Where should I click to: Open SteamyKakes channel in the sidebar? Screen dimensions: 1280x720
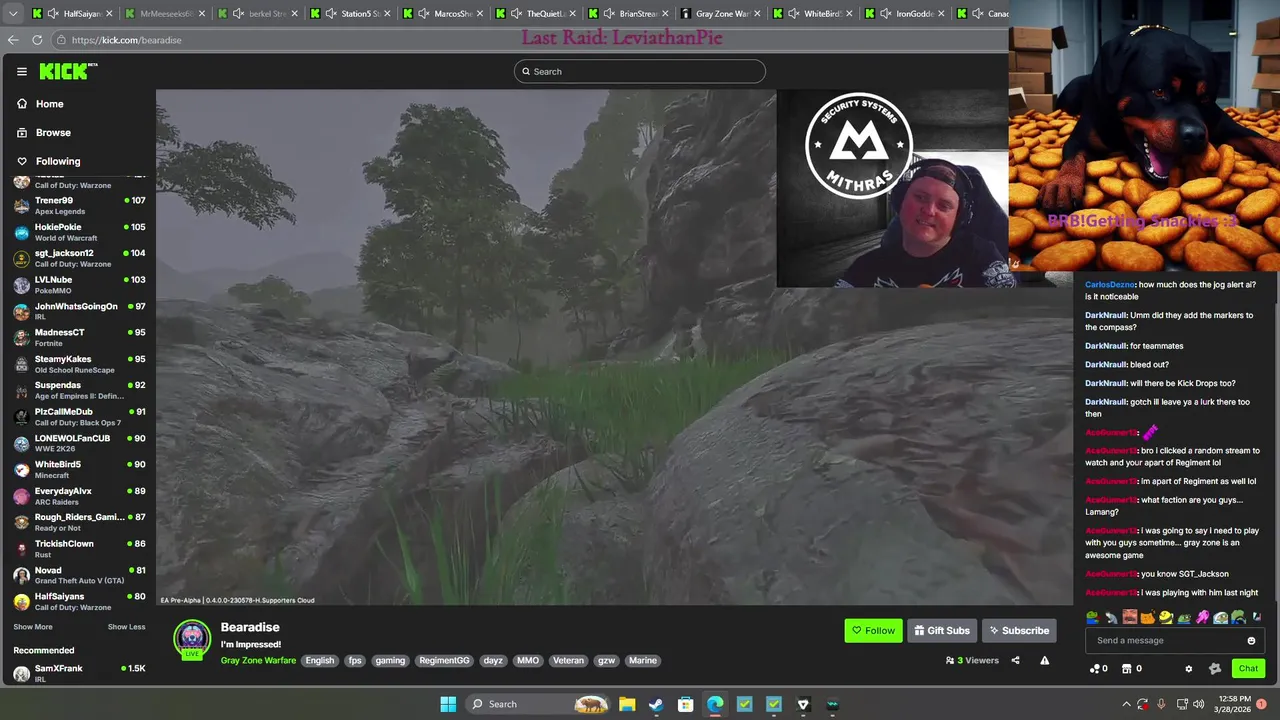pyautogui.click(x=78, y=364)
